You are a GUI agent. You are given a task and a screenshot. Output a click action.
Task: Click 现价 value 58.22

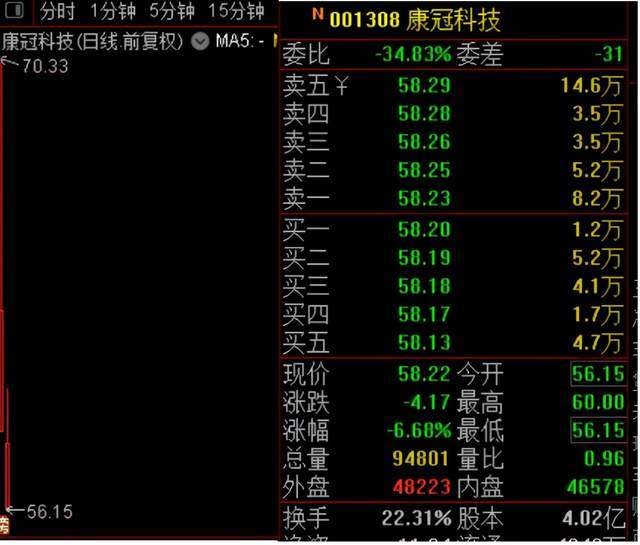[x=424, y=374]
